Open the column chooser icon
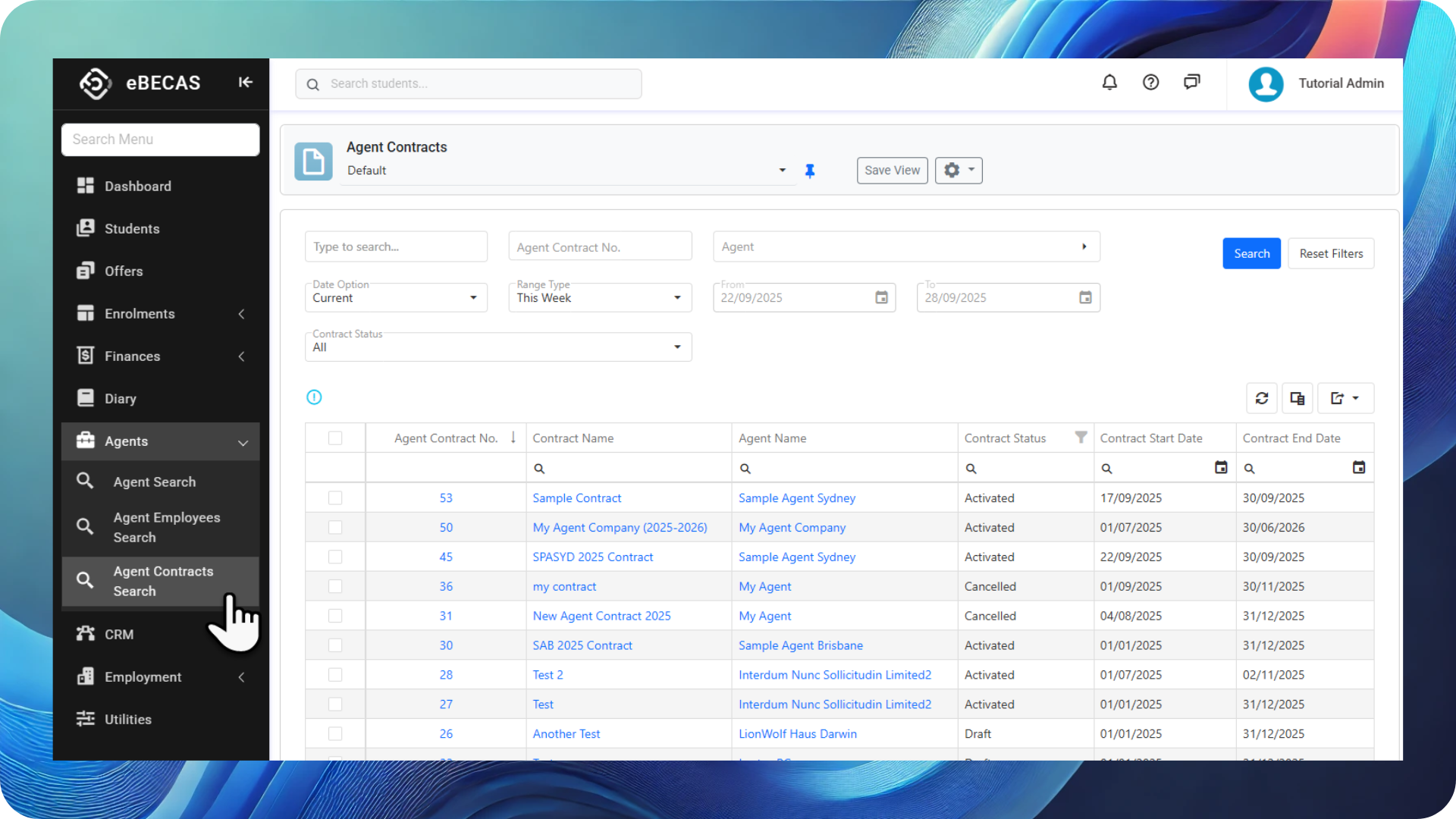The width and height of the screenshot is (1456, 819). (1297, 398)
